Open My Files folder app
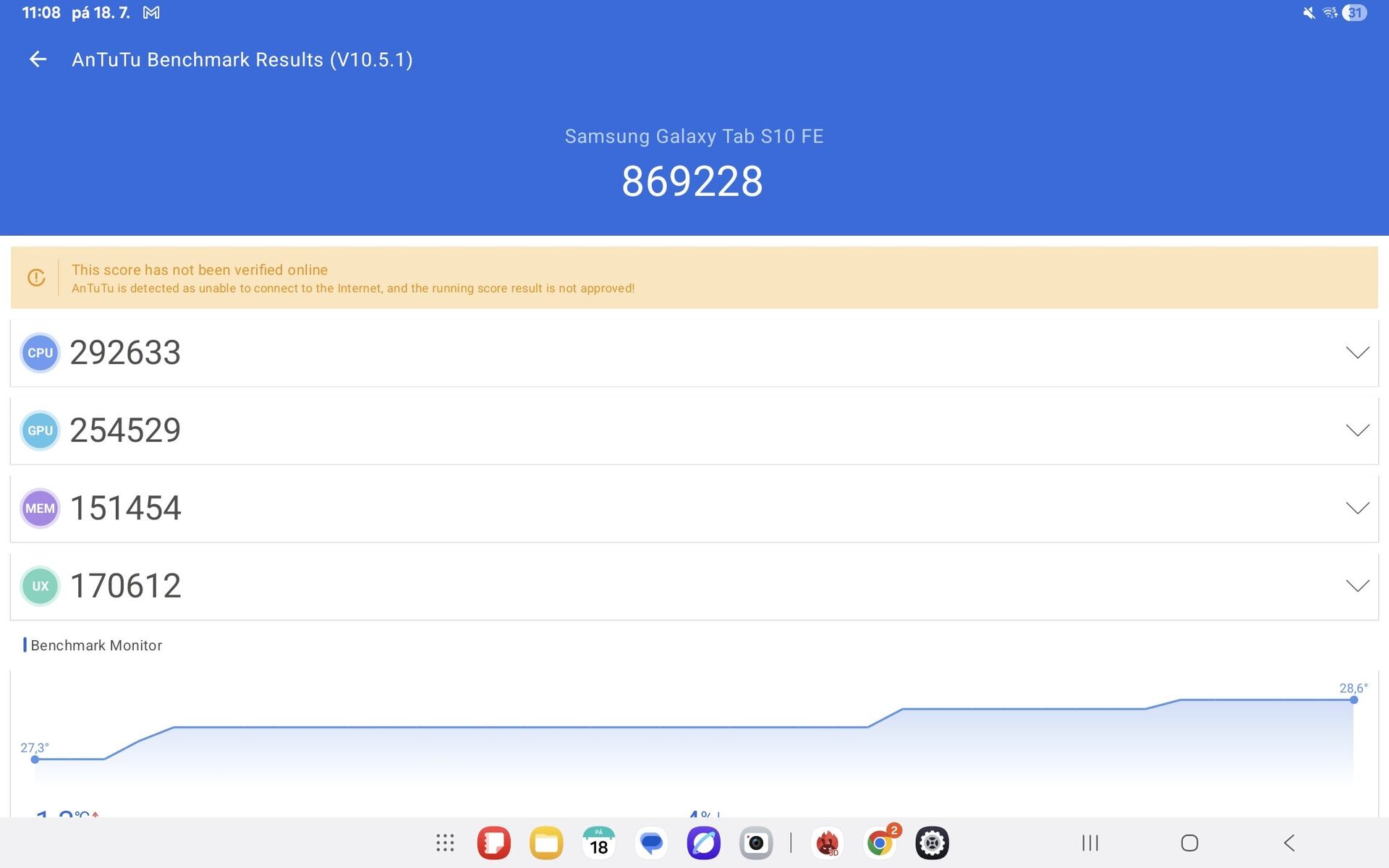Viewport: 1389px width, 868px height. (x=546, y=843)
